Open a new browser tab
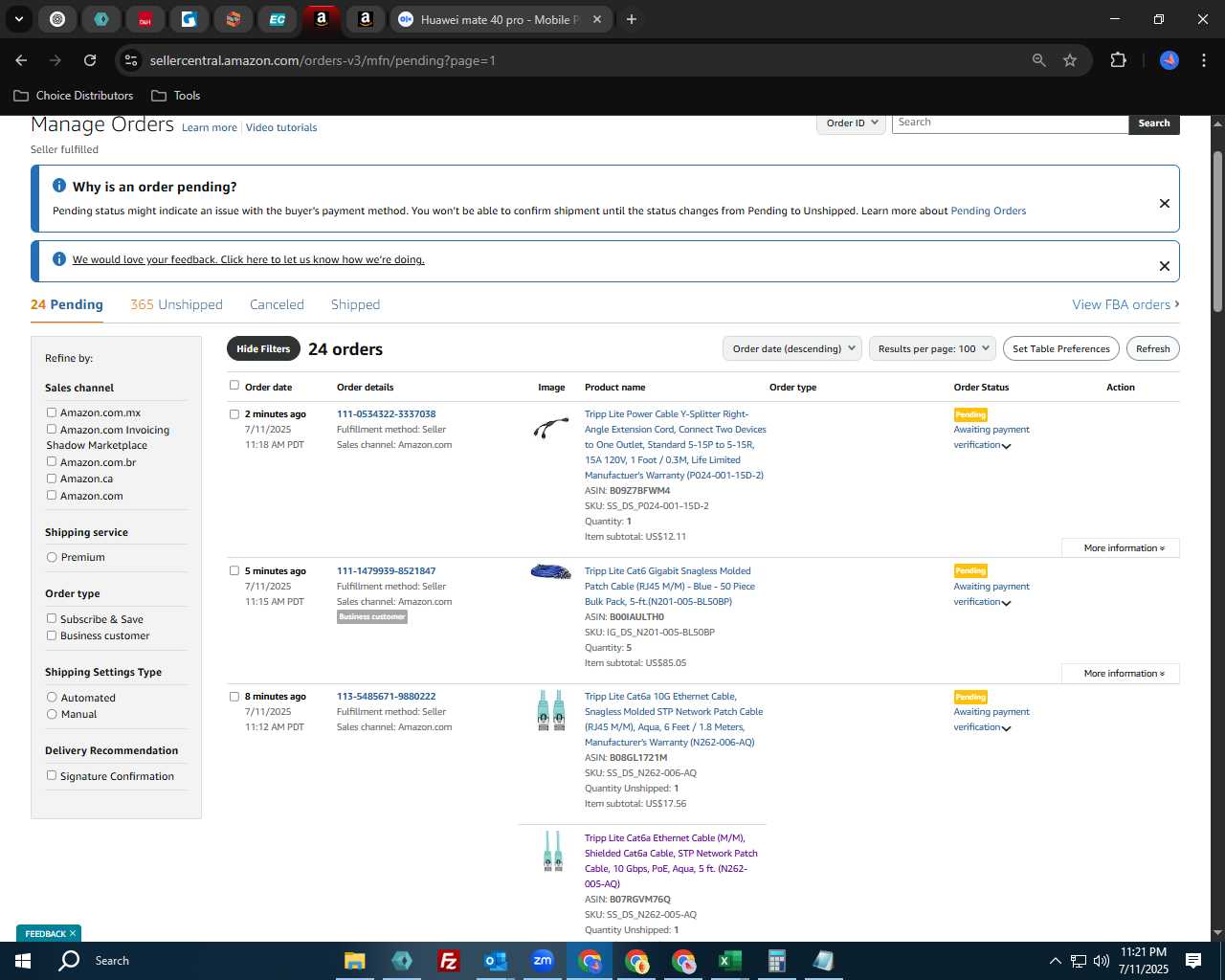This screenshot has width=1225, height=980. (x=632, y=19)
